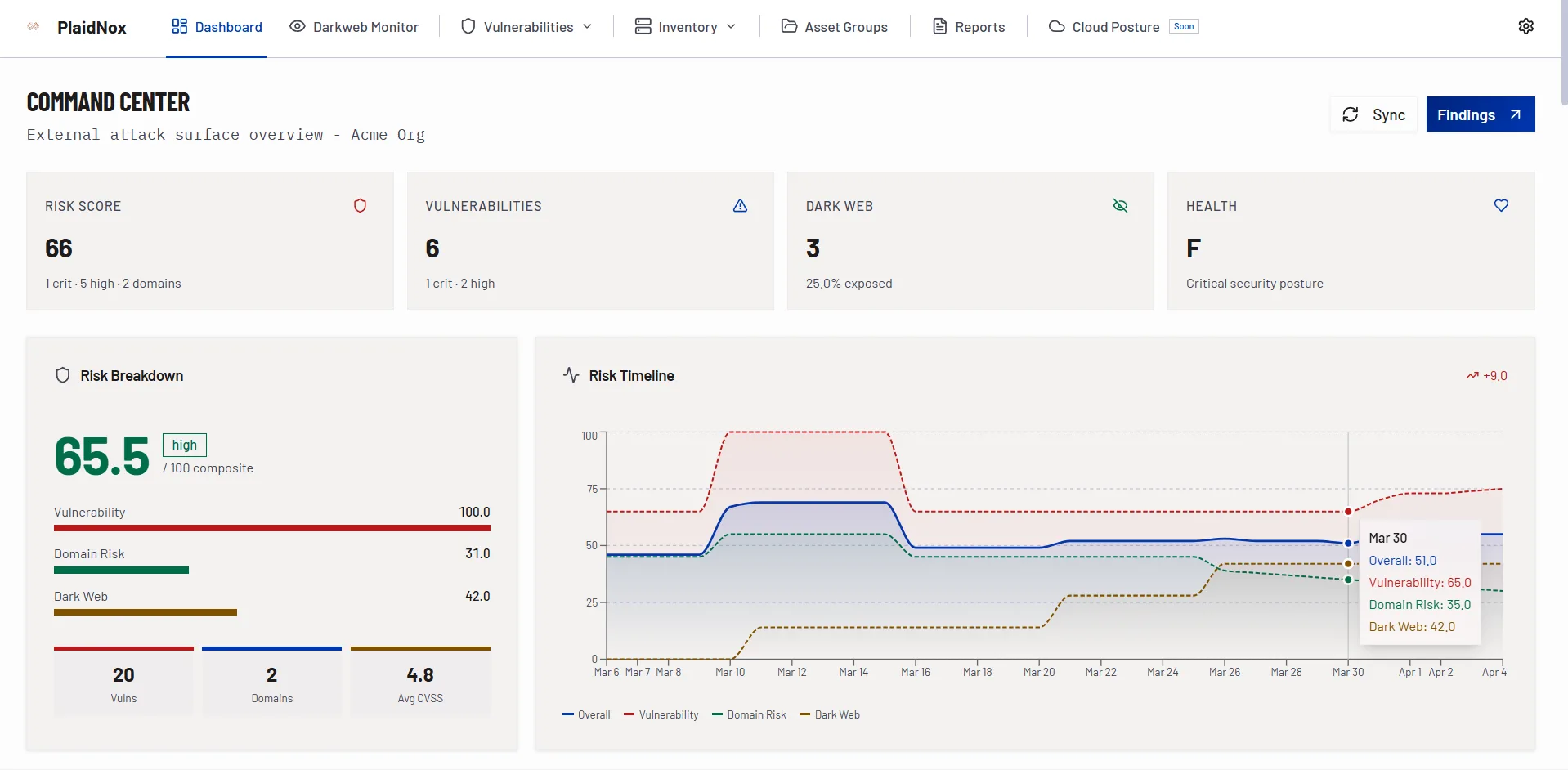Screen dimensions: 1568x770
Task: Select the PlaidNox logo icon
Action: click(x=34, y=26)
